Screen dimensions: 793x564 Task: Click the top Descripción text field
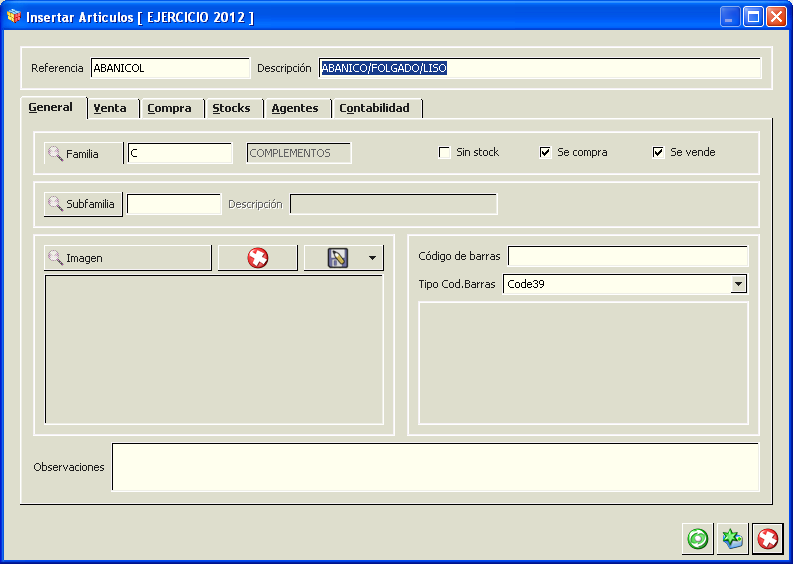pos(540,68)
